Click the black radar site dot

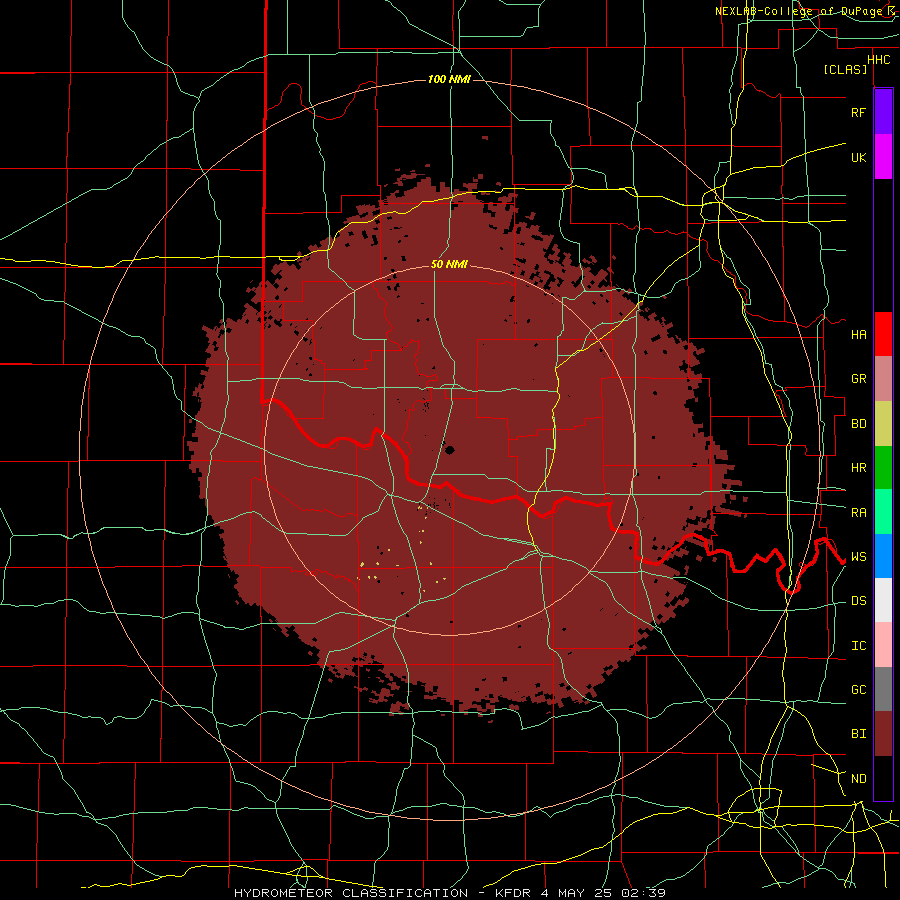(449, 450)
